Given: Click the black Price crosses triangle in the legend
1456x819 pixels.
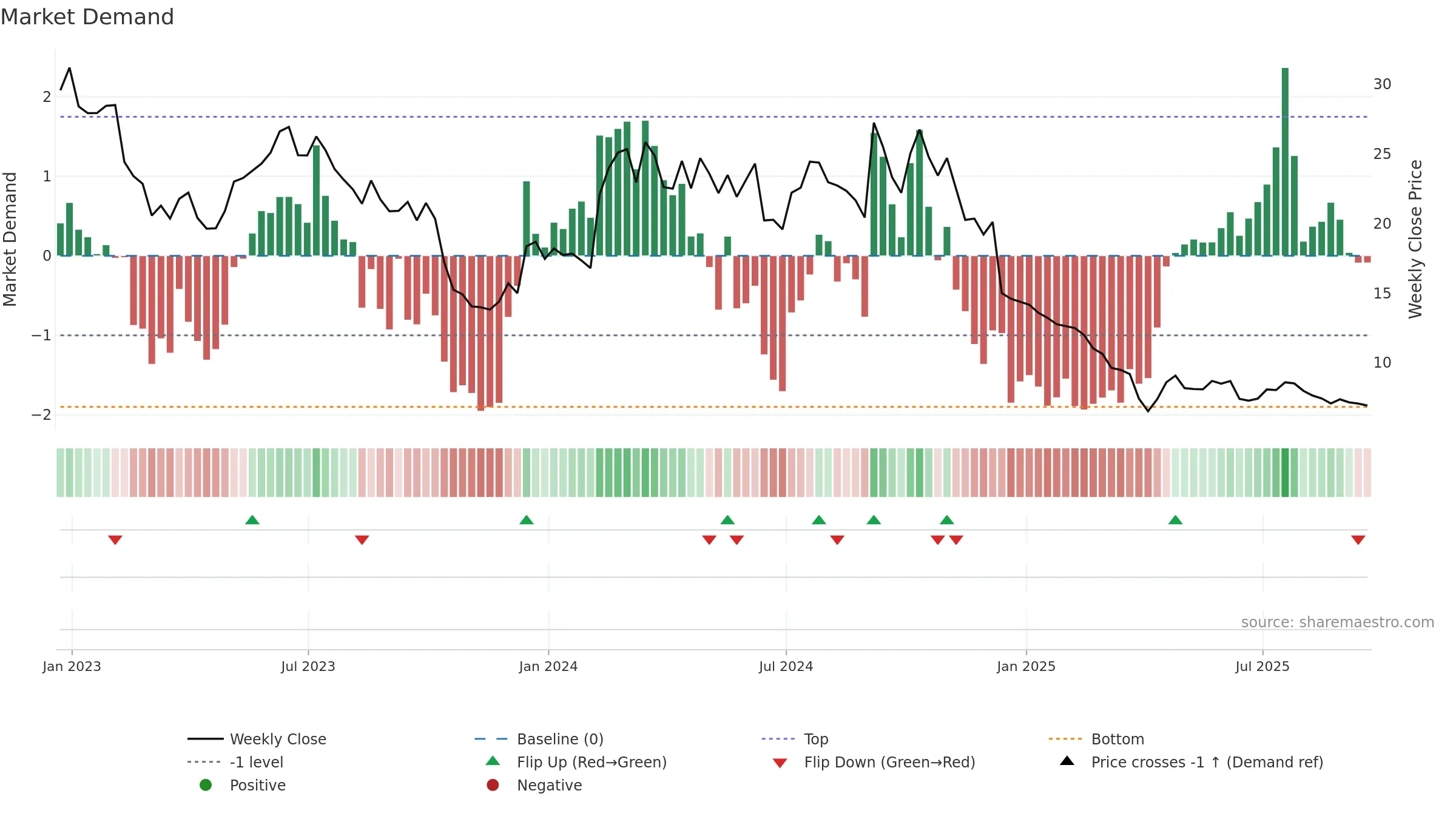Looking at the screenshot, I should [x=1067, y=761].
